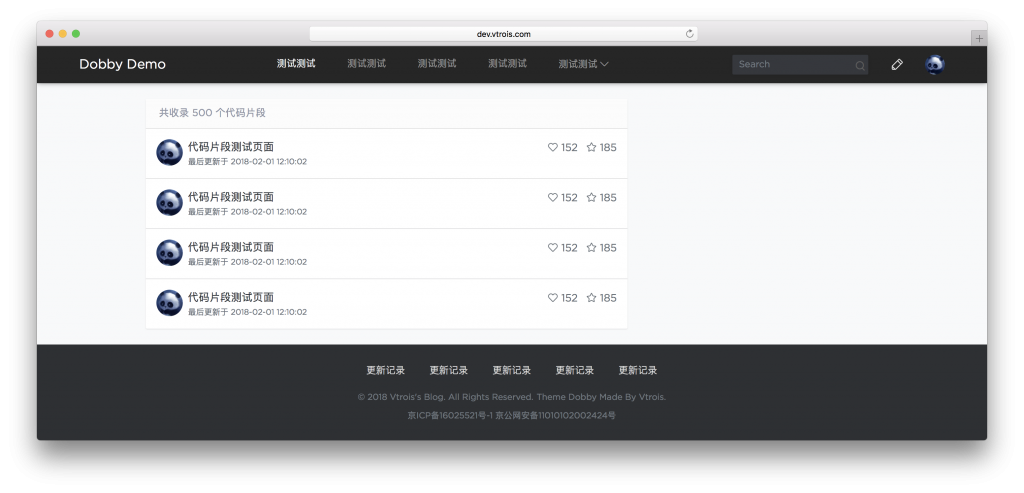This screenshot has height=493, width=1024.
Task: Focus the Search input field
Action: point(792,64)
